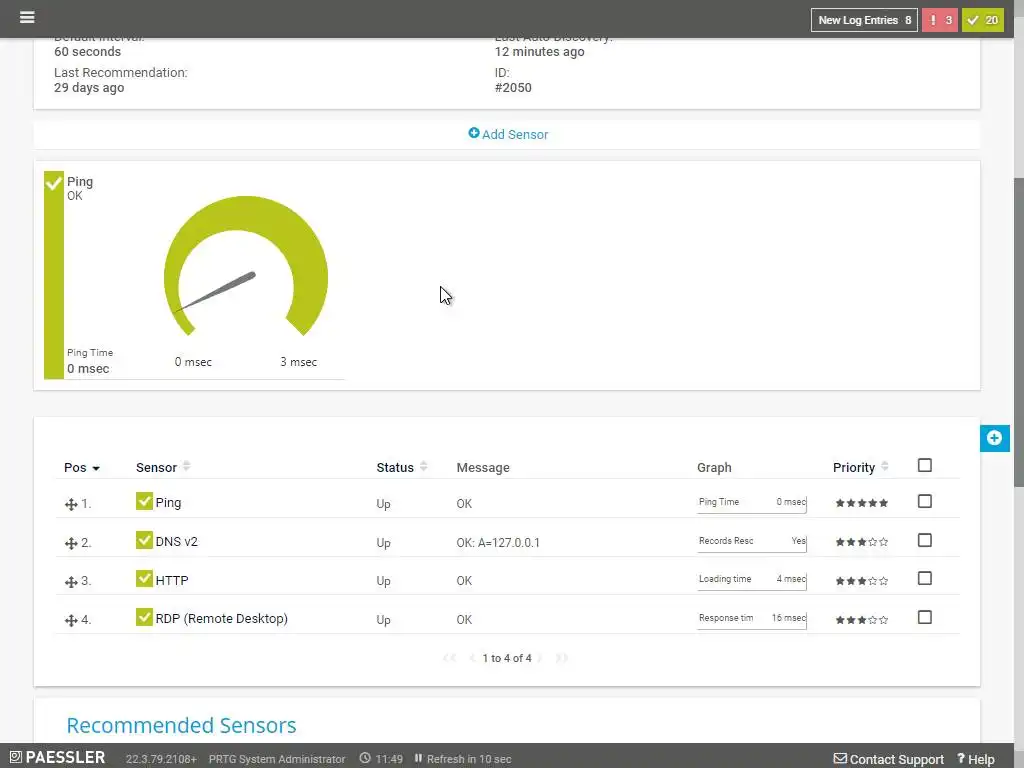Image resolution: width=1024 pixels, height=768 pixels.
Task: Click the Message column header
Action: click(x=483, y=468)
